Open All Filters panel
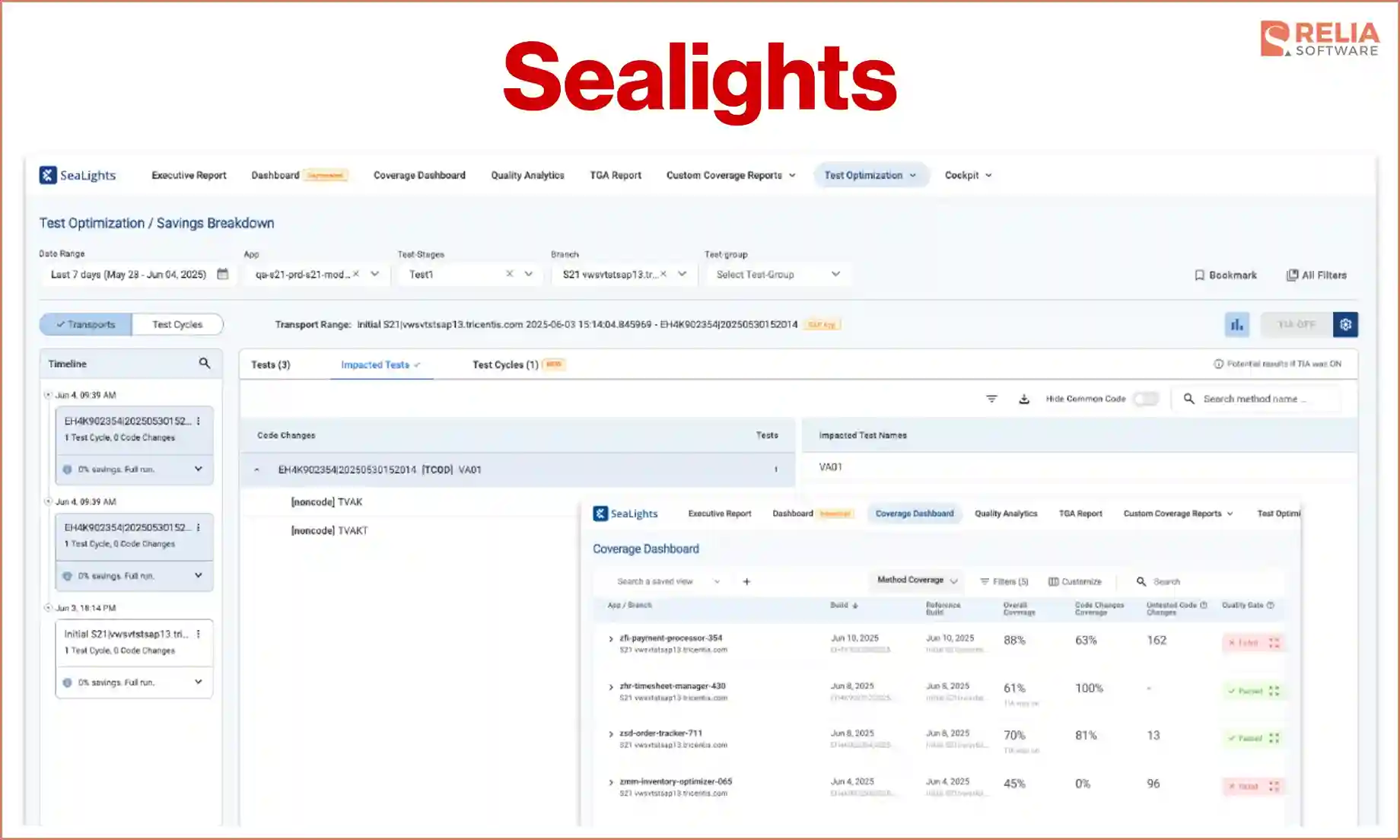 [1316, 275]
